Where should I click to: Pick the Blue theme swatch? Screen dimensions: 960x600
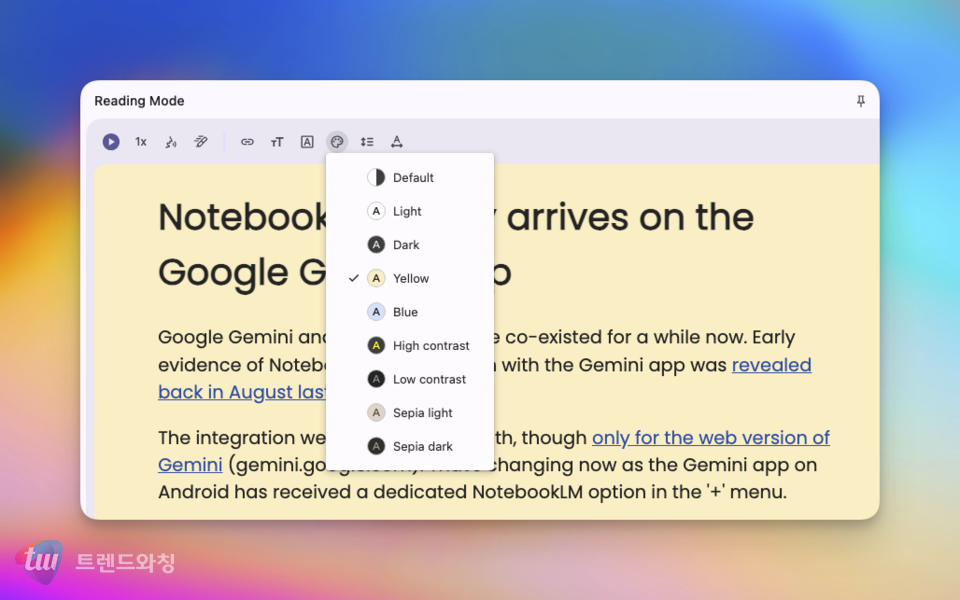(376, 312)
